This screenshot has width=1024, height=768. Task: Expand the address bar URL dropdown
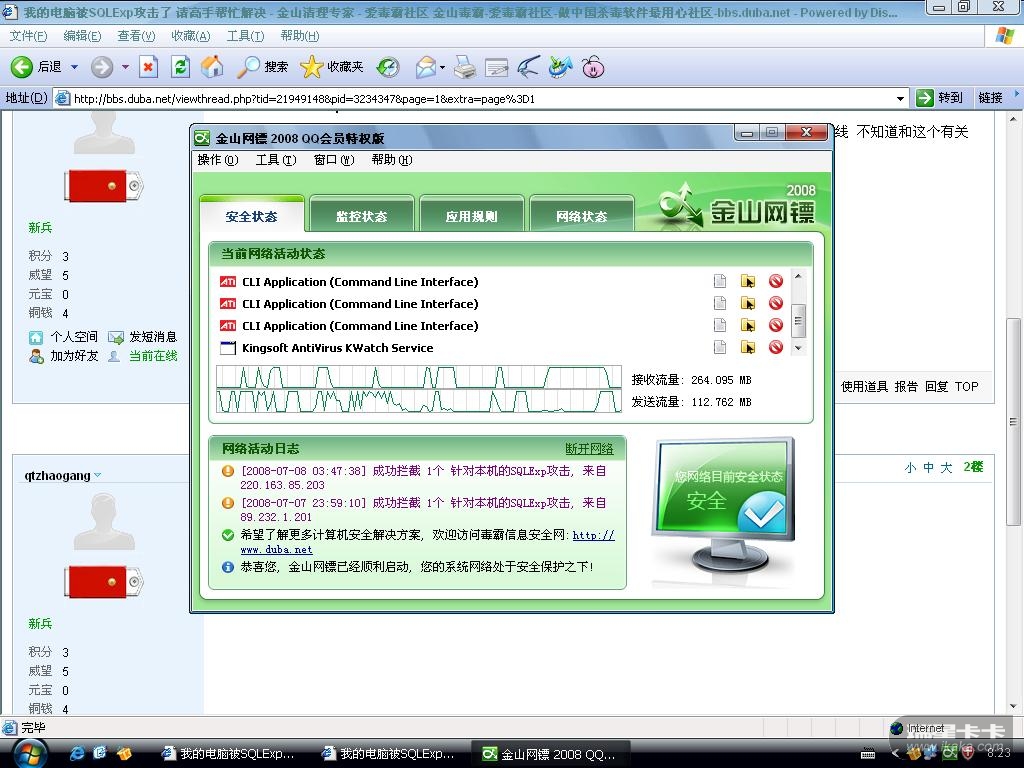[x=901, y=99]
